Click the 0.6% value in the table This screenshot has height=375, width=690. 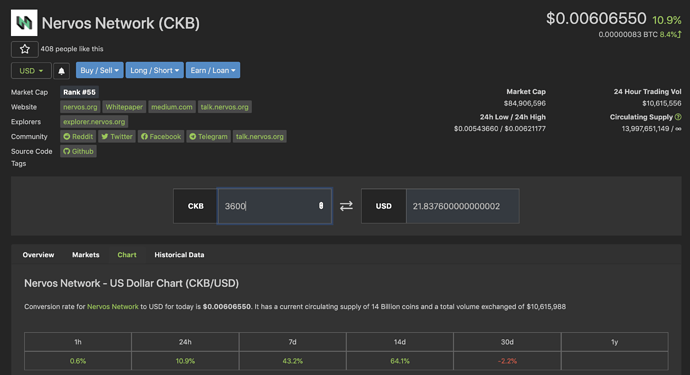coord(78,361)
